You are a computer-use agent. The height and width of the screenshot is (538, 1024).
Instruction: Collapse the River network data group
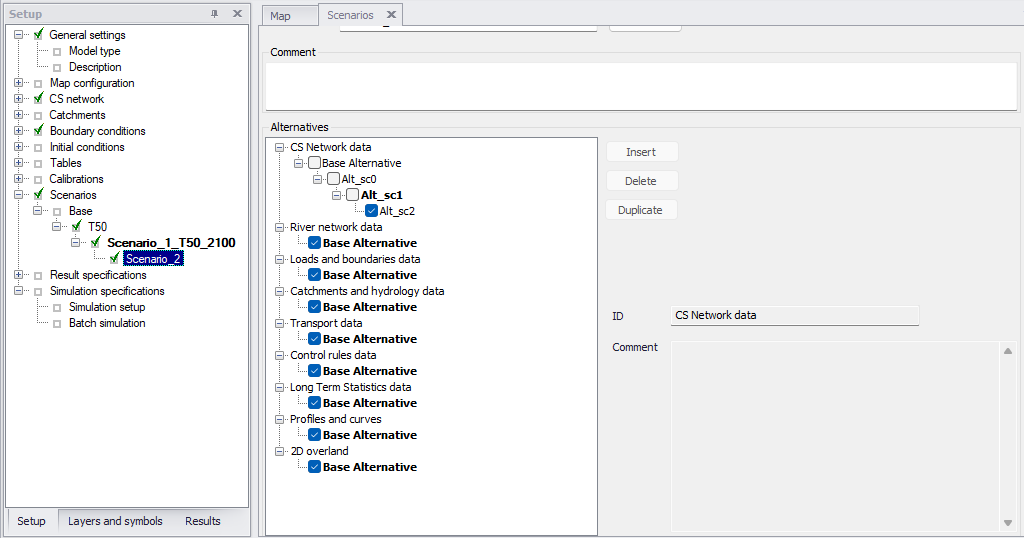tap(280, 227)
